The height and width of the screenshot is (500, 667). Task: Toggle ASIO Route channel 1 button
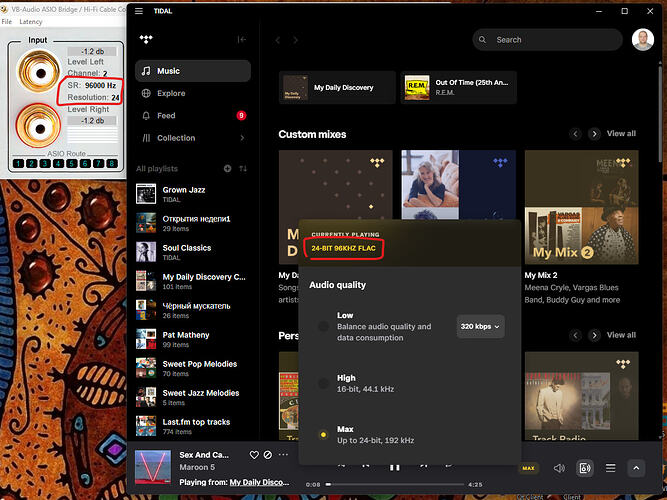pos(18,163)
